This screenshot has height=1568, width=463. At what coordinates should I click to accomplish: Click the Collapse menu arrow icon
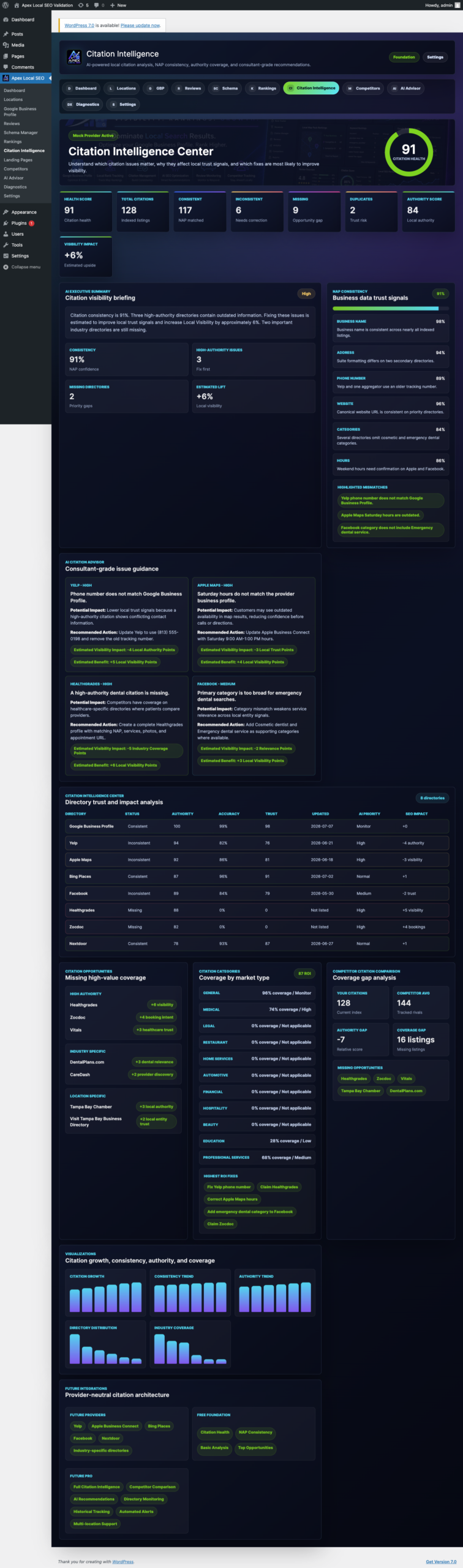6,267
